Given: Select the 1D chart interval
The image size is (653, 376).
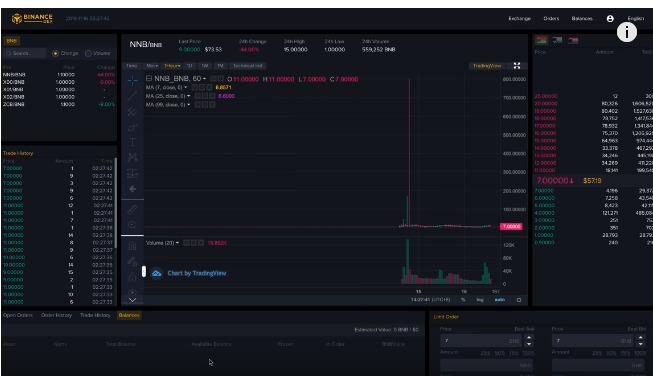Looking at the screenshot, I should (x=189, y=66).
